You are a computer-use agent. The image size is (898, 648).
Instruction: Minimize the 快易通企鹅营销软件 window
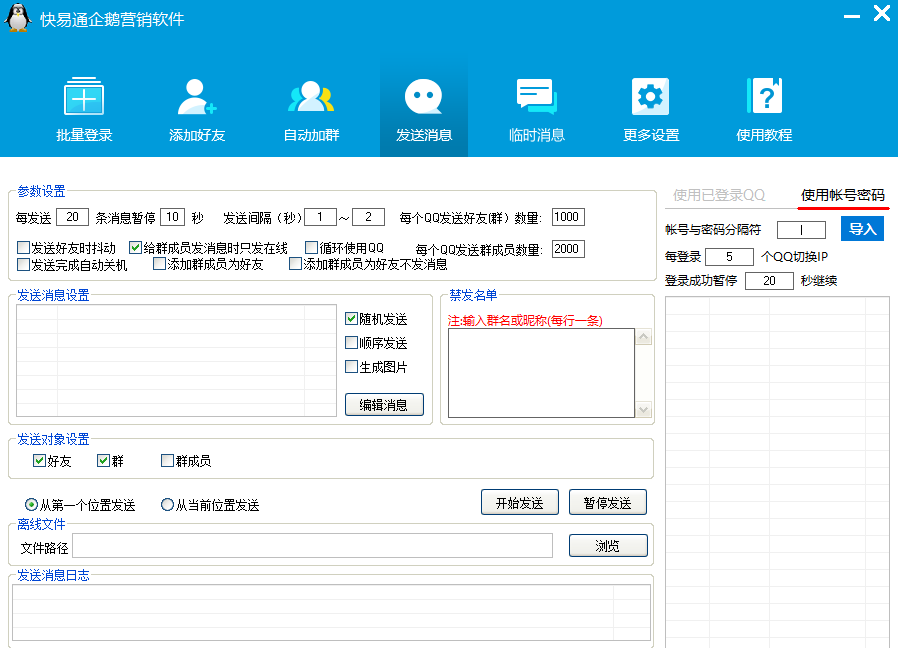point(852,16)
